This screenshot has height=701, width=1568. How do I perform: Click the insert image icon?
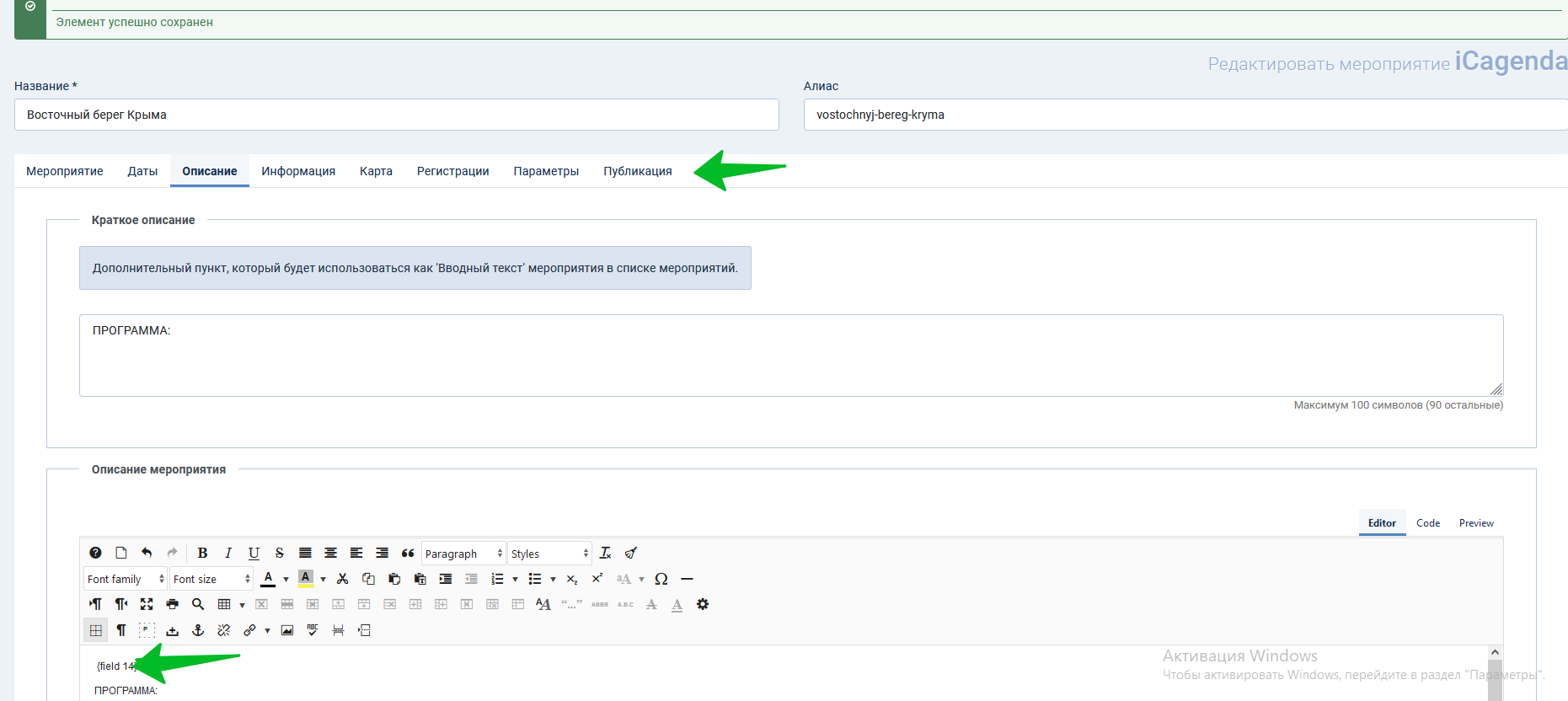tap(287, 630)
